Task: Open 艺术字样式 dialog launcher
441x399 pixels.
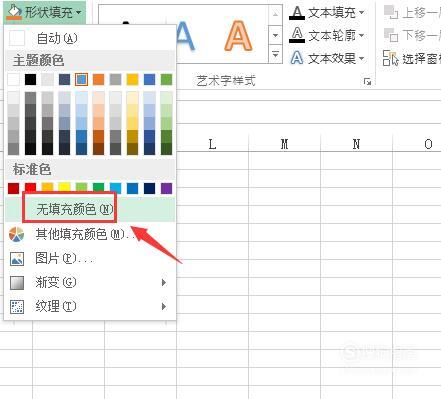Action: tap(367, 82)
